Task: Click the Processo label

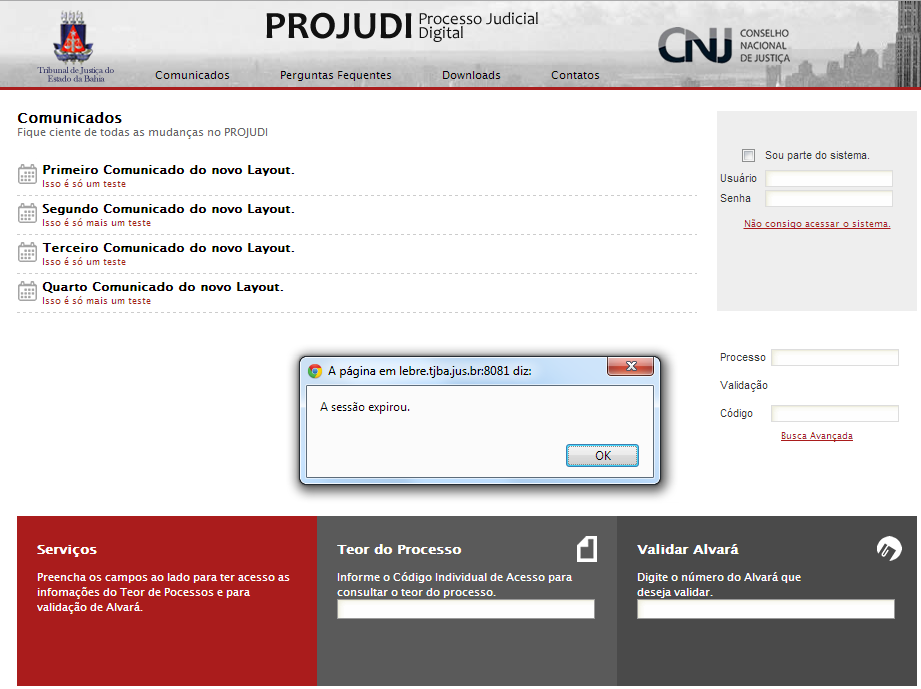Action: pos(743,357)
